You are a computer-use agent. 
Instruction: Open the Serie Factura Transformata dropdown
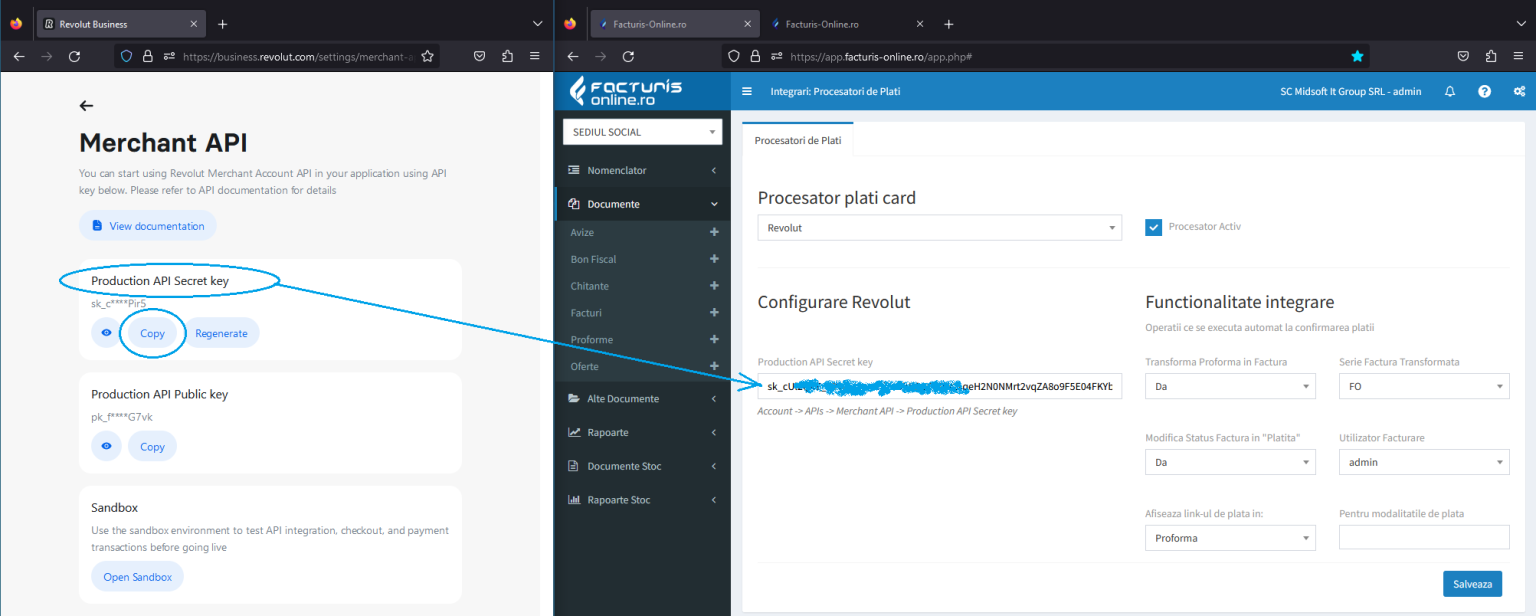tap(1424, 387)
